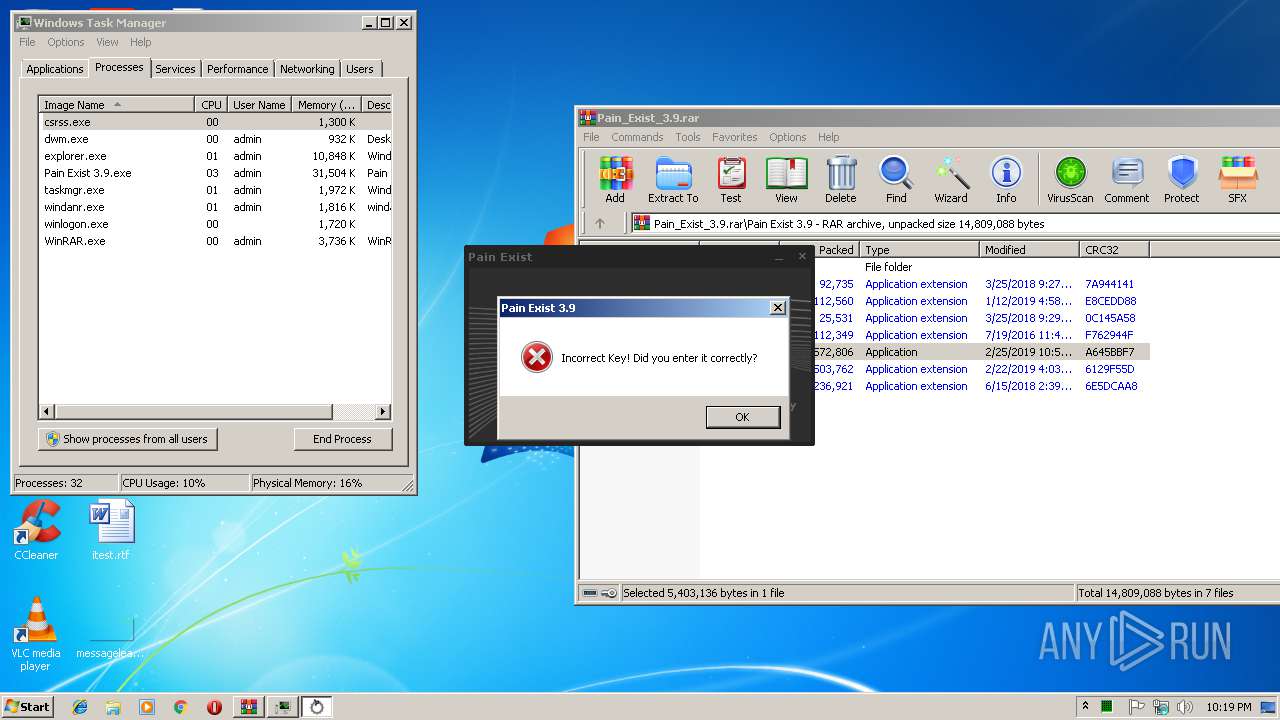The height and width of the screenshot is (720, 1280).
Task: Click WinRAR Add toolbar icon
Action: [615, 180]
